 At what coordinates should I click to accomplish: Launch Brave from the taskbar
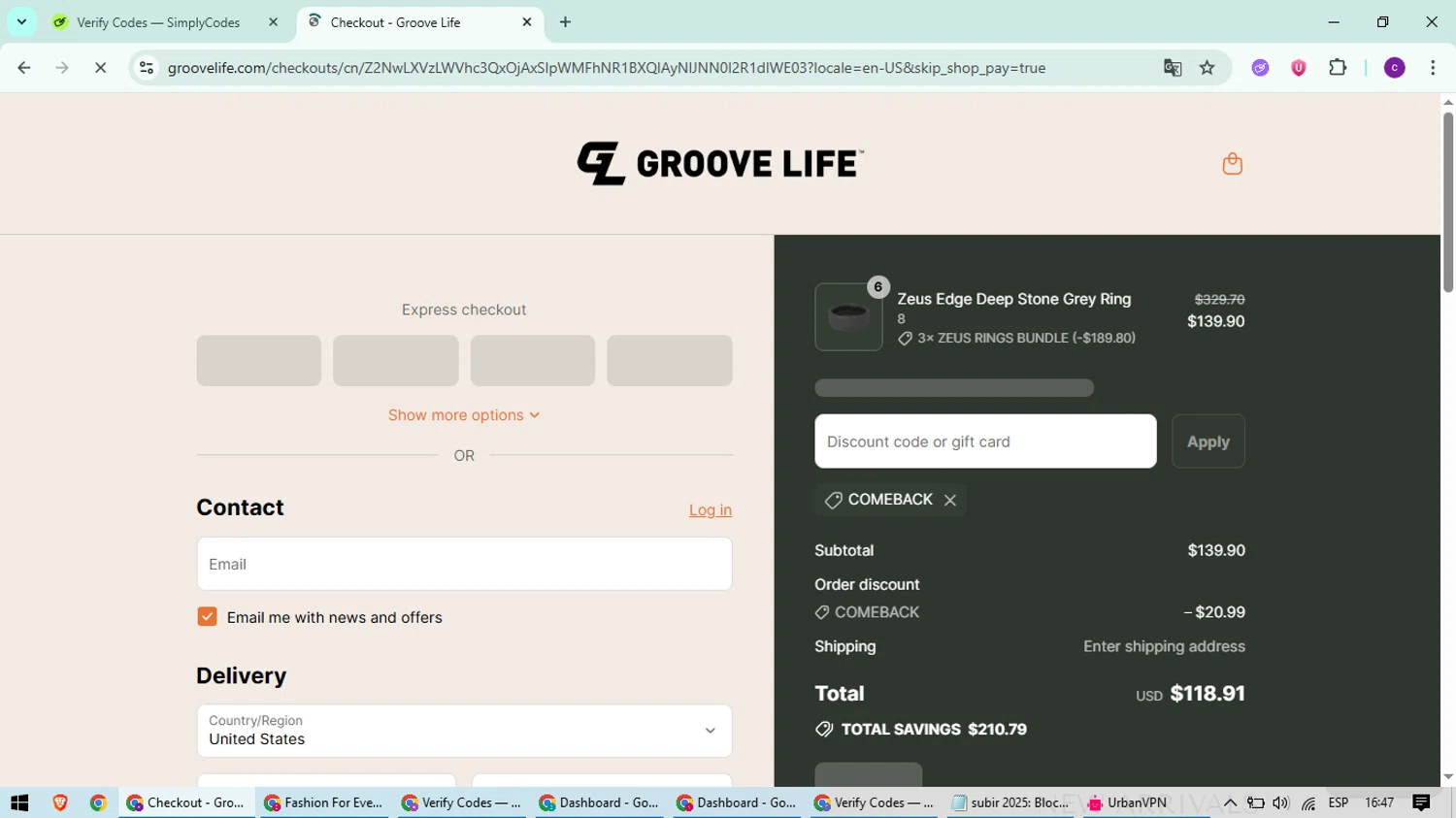pos(60,802)
